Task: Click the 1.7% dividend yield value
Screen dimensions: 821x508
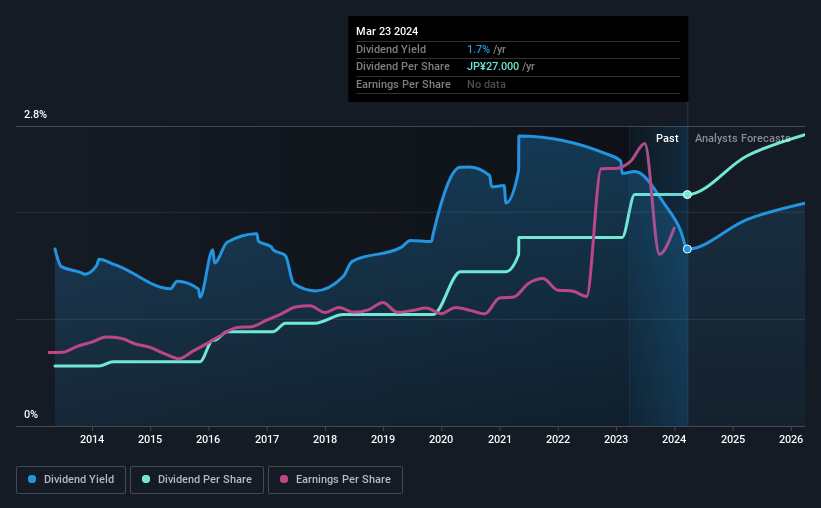Action: (479, 49)
